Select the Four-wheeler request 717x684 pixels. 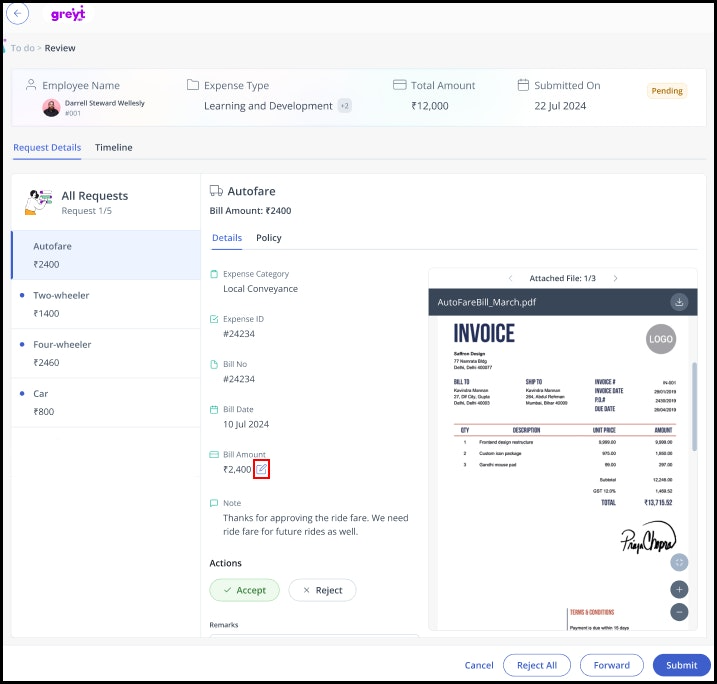[x=106, y=353]
